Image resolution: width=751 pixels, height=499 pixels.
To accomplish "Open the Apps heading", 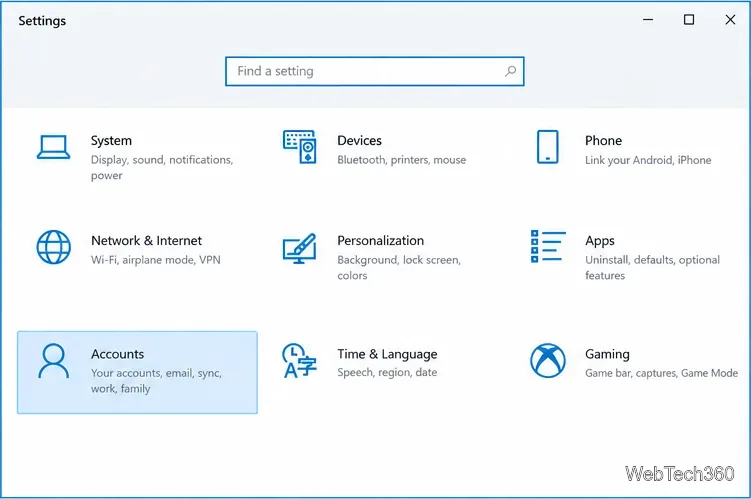I will (x=600, y=241).
